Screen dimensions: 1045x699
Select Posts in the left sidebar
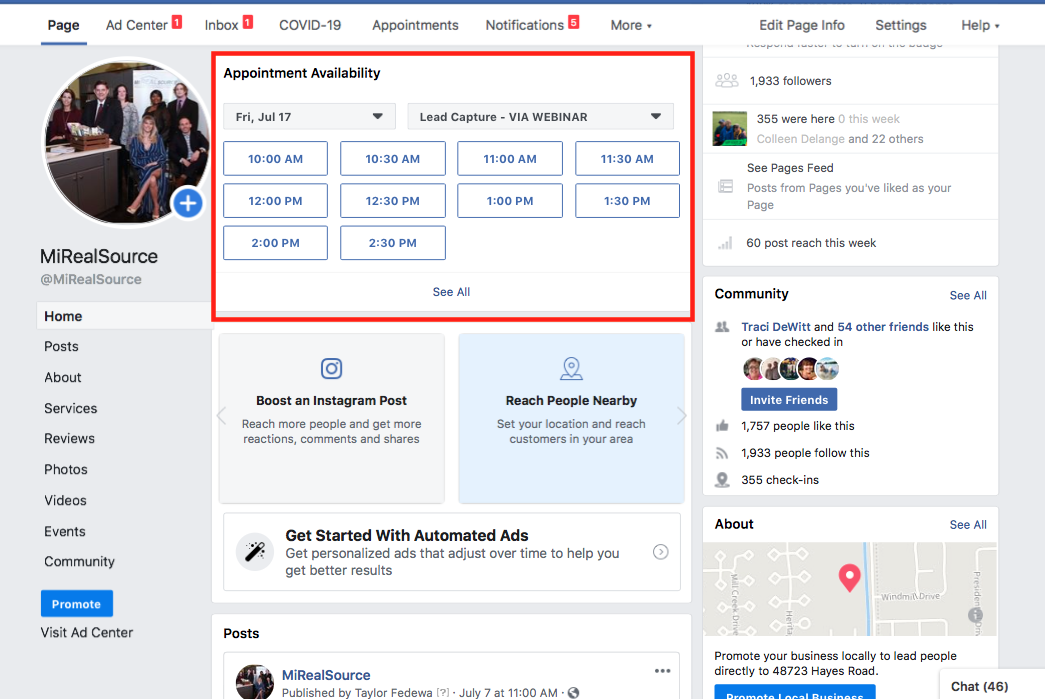(x=61, y=347)
